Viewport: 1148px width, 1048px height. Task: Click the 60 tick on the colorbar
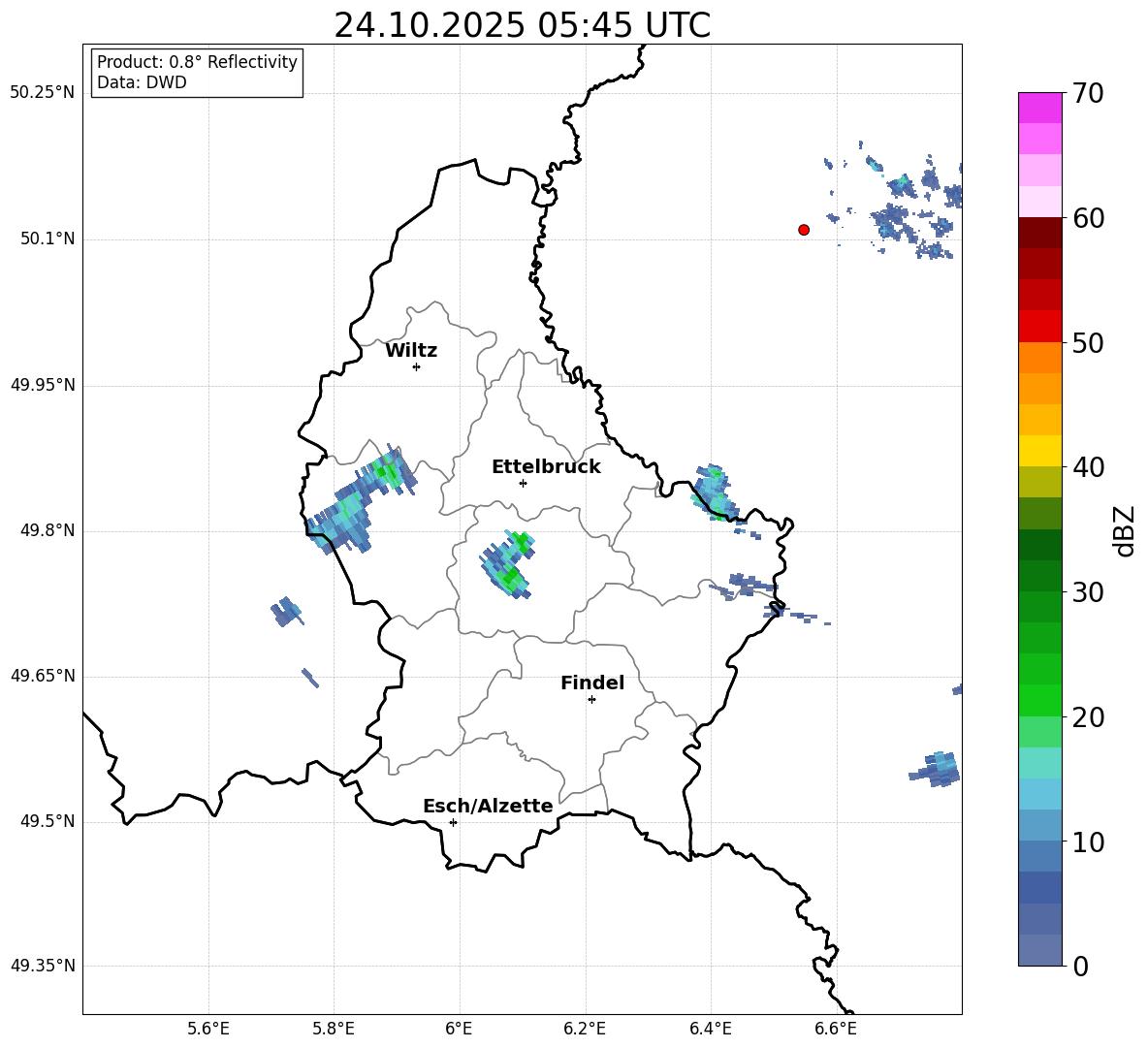1088,218
